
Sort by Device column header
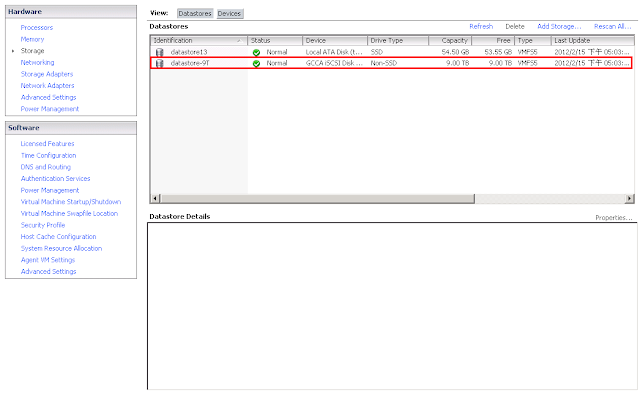335,40
